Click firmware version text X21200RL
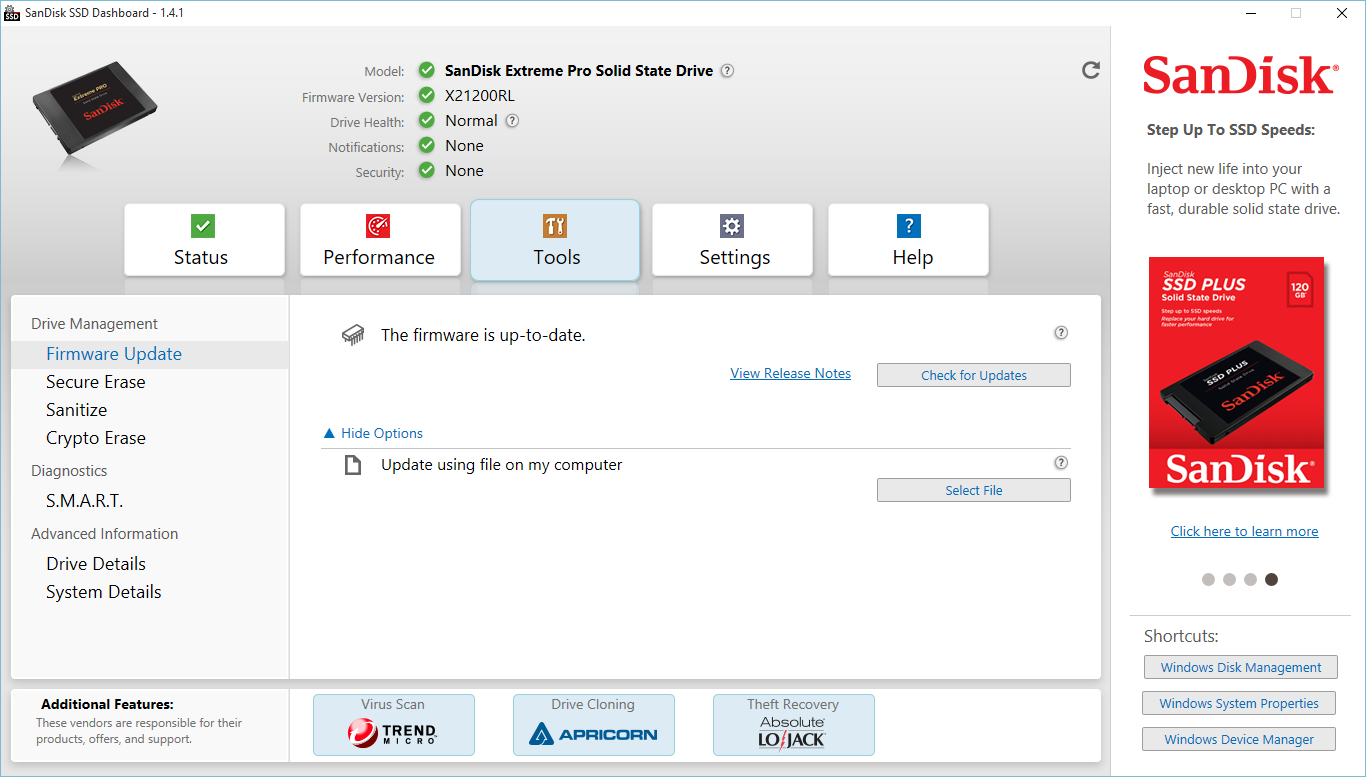 click(480, 96)
